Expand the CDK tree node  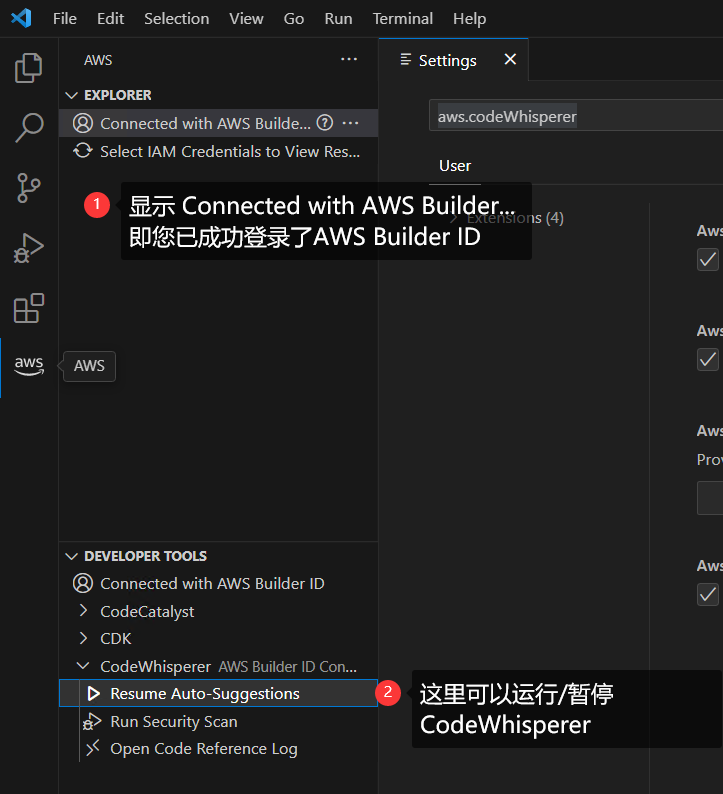(x=84, y=638)
